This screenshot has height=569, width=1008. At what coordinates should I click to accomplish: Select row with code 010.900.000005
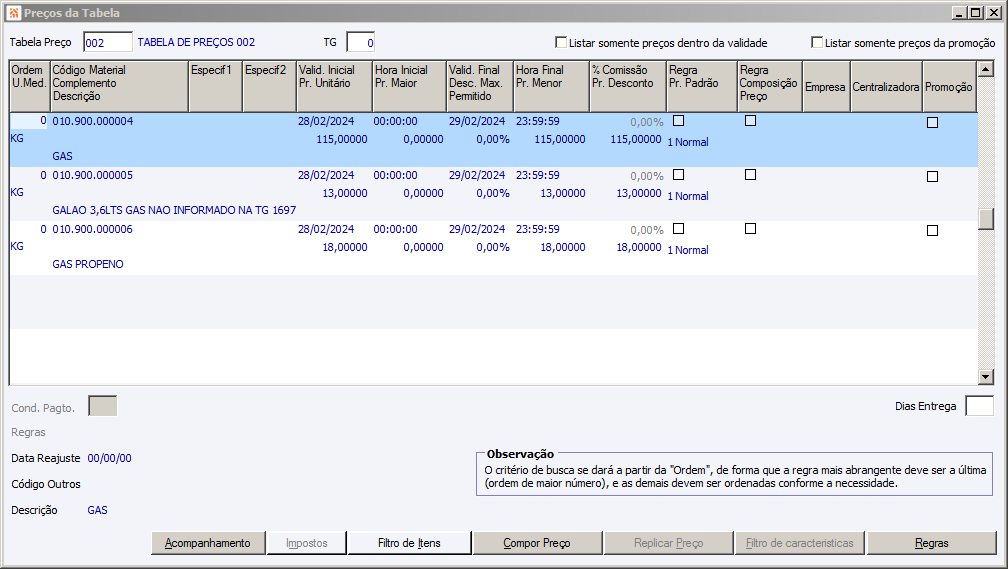coord(93,176)
